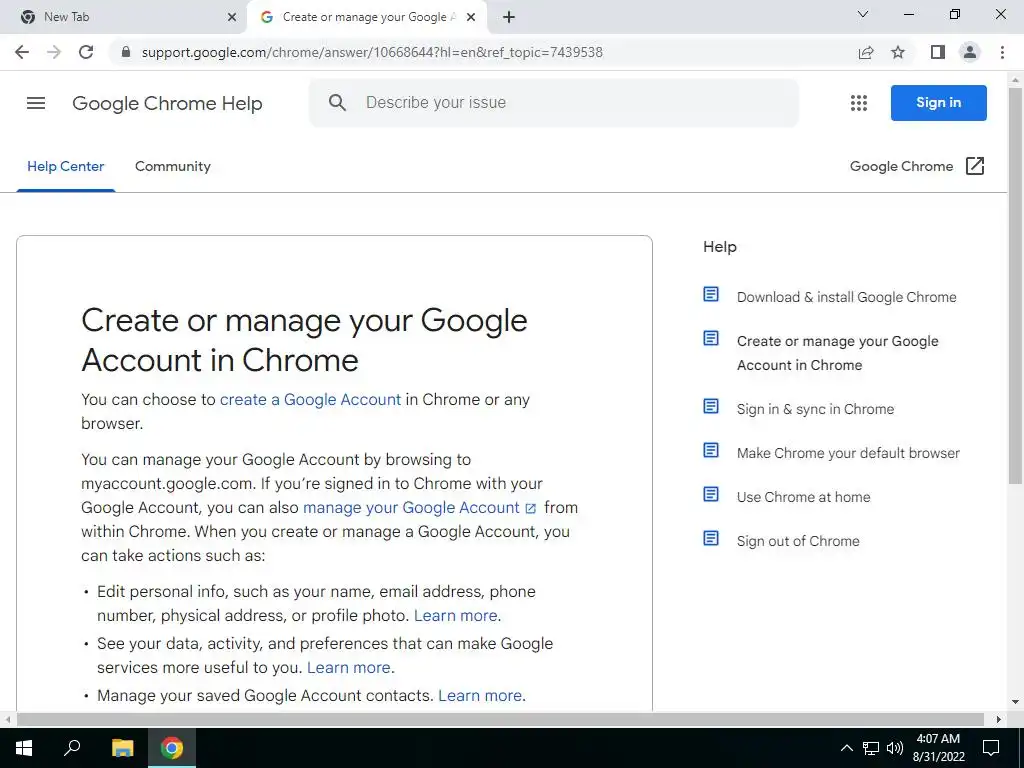This screenshot has width=1024, height=768.
Task: Click the browser forward arrow
Action: click(x=54, y=52)
